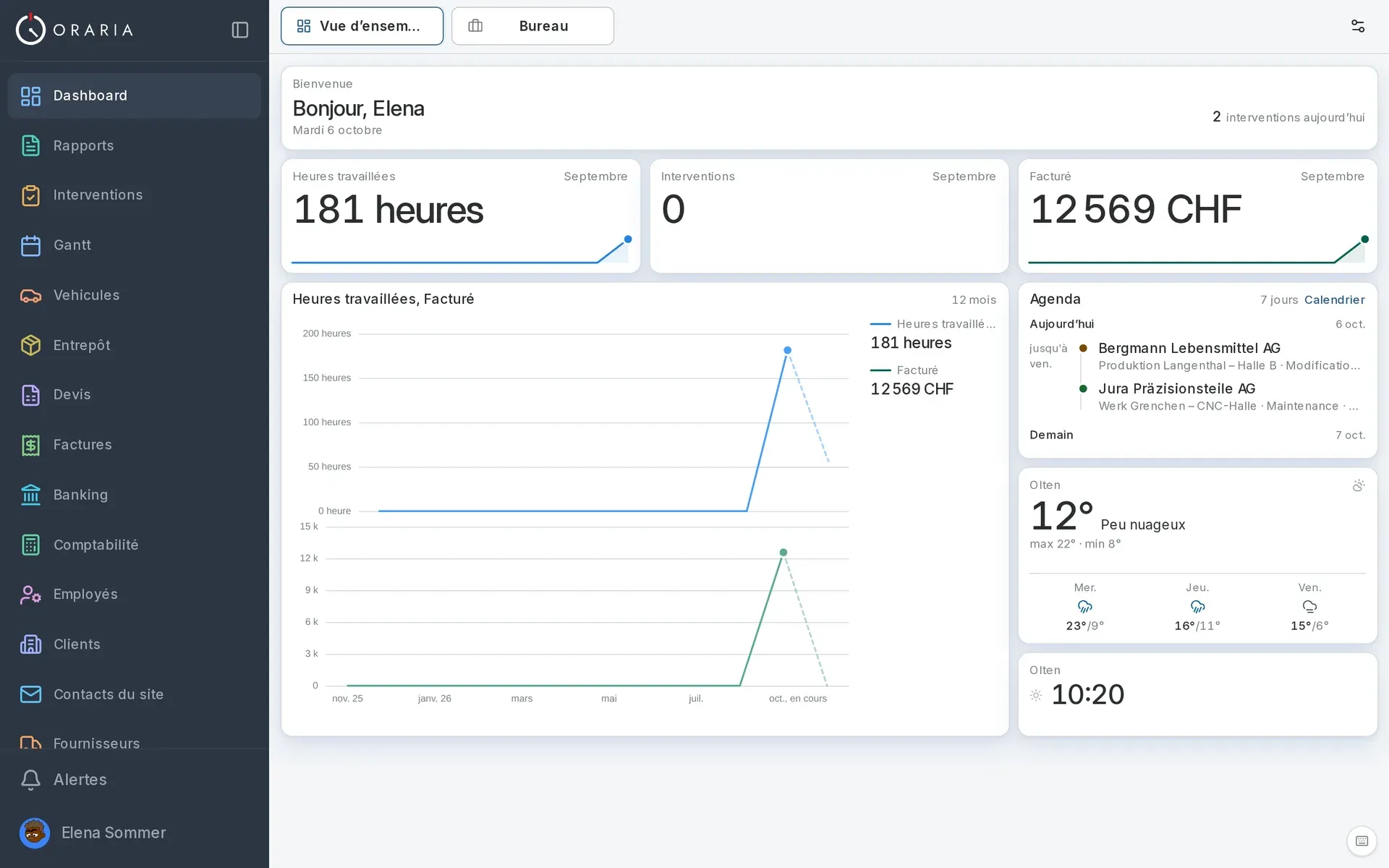Go to Interventions in sidebar
This screenshot has width=1389, height=868.
[135, 195]
